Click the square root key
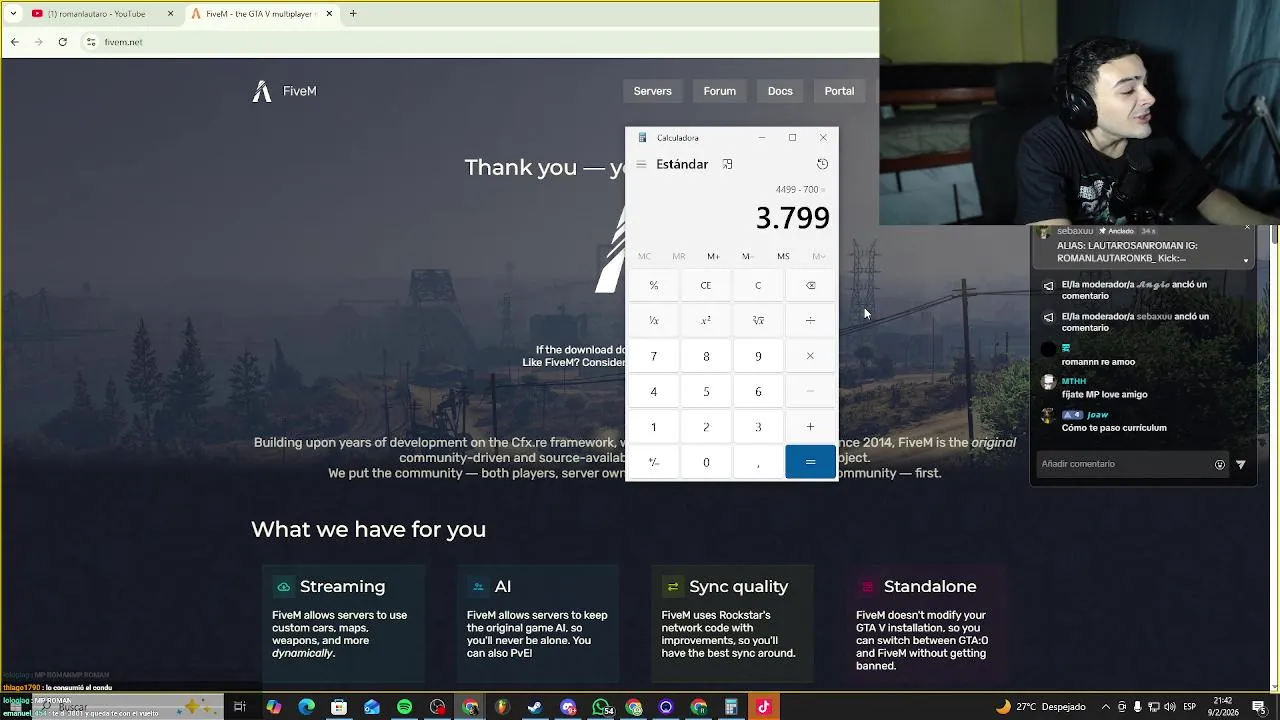Image resolution: width=1280 pixels, height=720 pixels. point(758,320)
